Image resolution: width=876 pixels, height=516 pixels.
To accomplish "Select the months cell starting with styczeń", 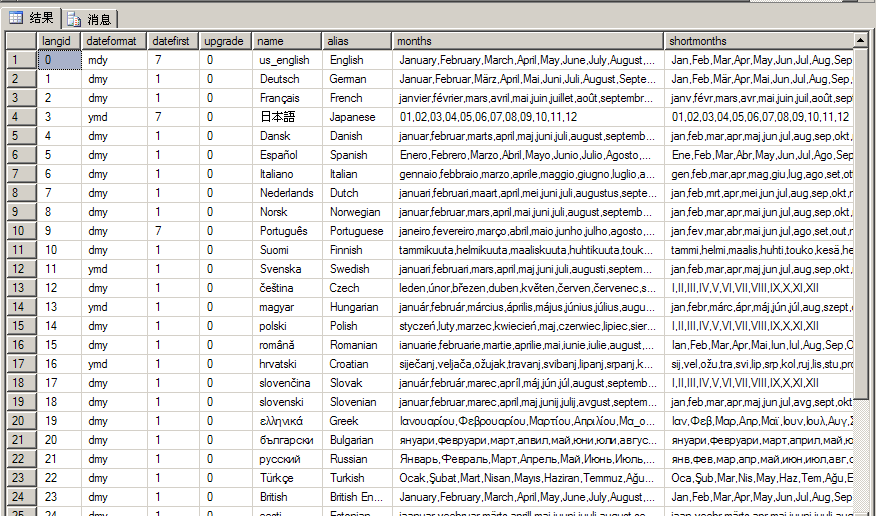I will (527, 326).
